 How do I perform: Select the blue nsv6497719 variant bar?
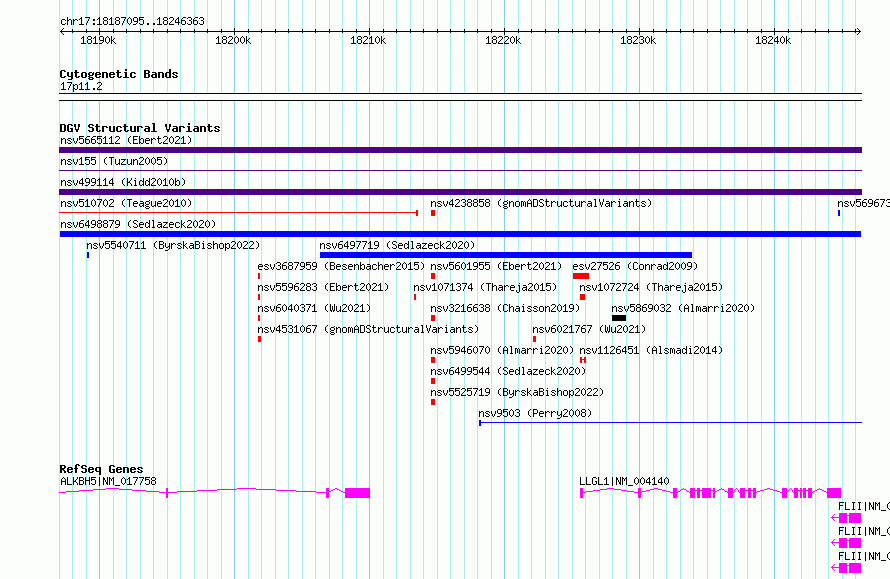(x=506, y=255)
